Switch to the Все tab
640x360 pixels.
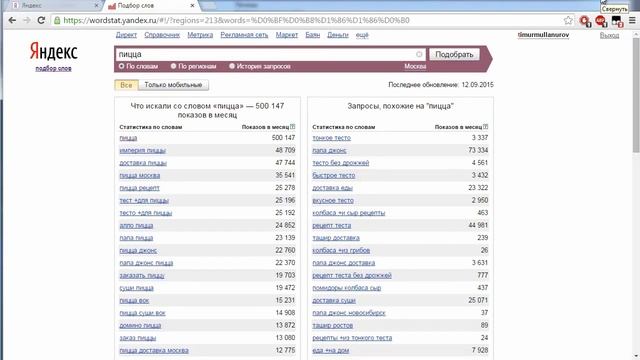[x=126, y=85]
